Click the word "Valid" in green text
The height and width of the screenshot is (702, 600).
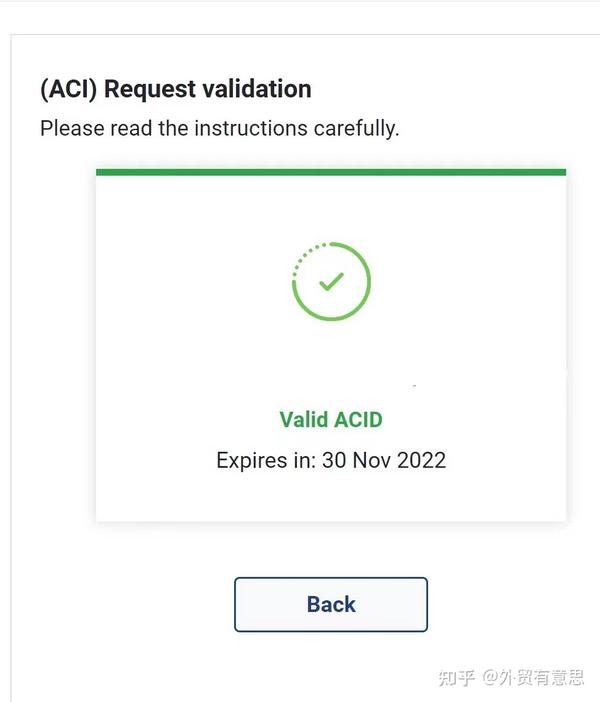pyautogui.click(x=304, y=419)
